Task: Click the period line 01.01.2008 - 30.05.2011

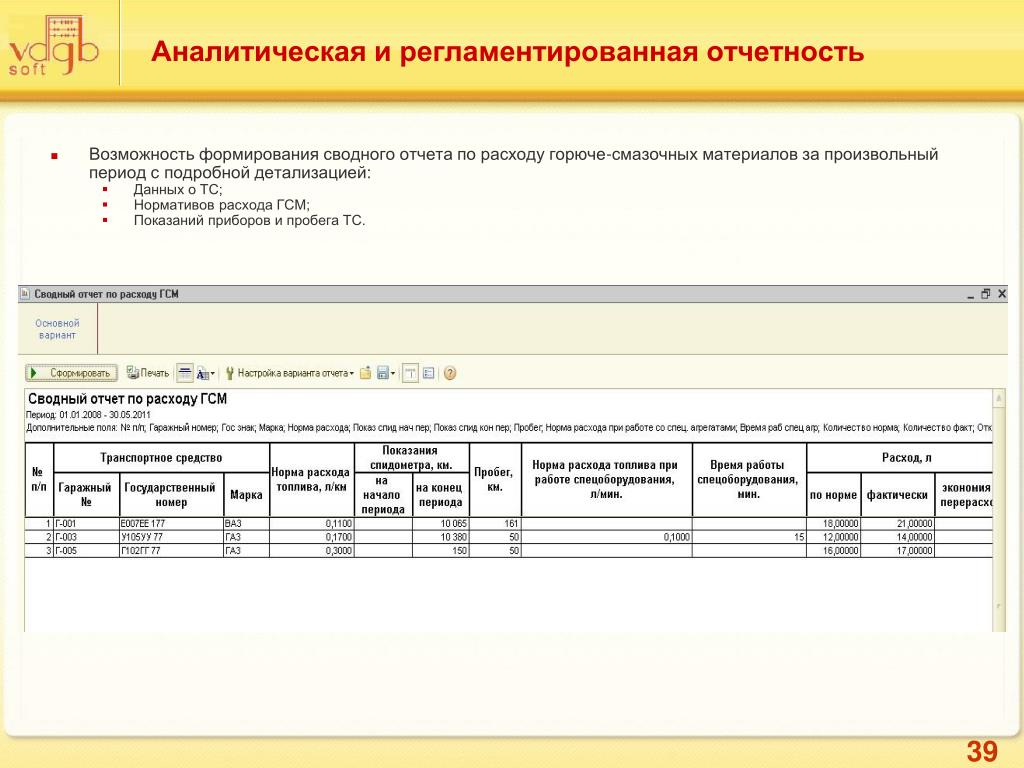Action: pos(88,415)
